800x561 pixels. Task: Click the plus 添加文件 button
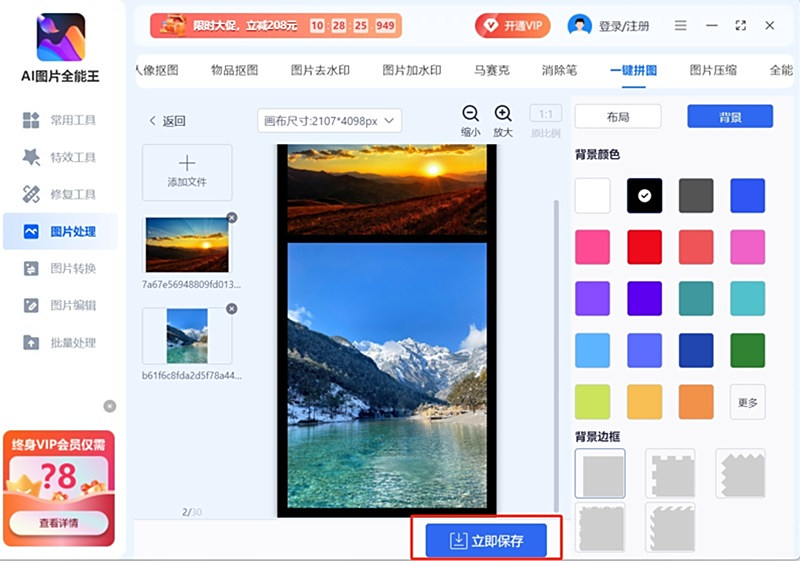[x=187, y=172]
